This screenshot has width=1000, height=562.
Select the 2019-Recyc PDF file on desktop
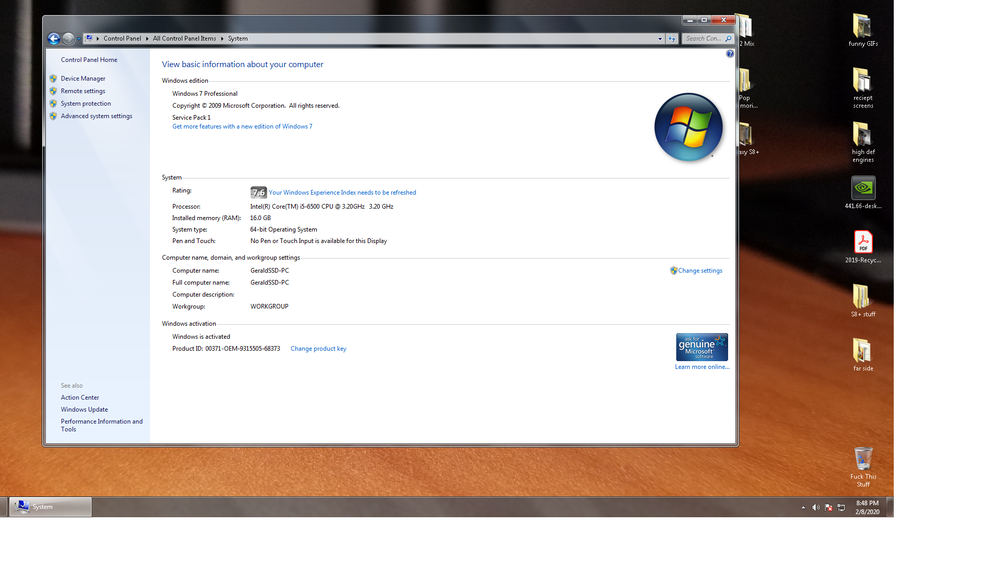coord(862,242)
